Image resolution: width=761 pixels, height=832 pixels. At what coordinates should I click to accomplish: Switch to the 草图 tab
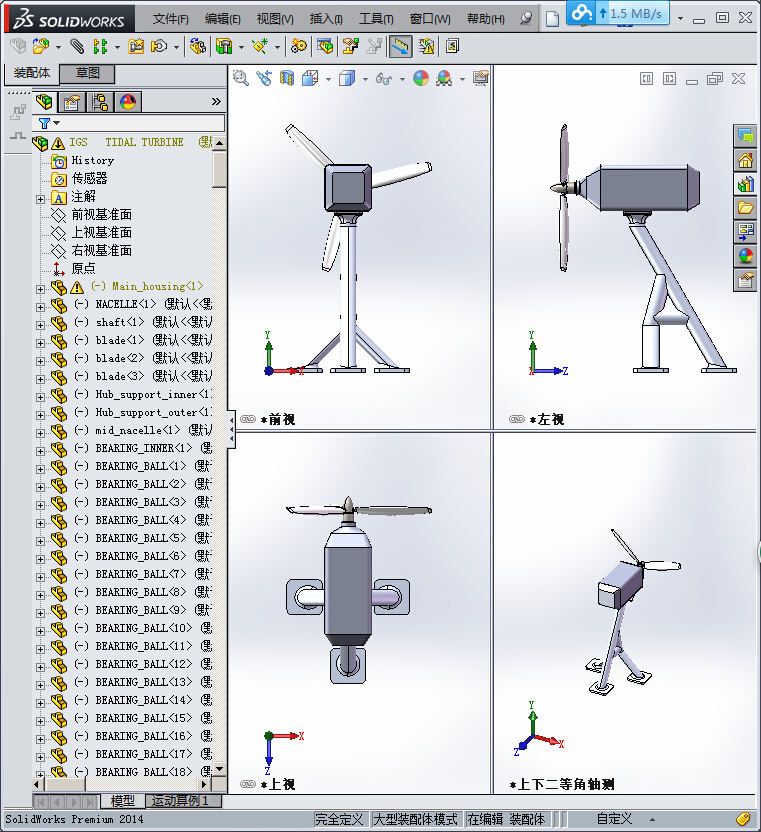pyautogui.click(x=88, y=73)
